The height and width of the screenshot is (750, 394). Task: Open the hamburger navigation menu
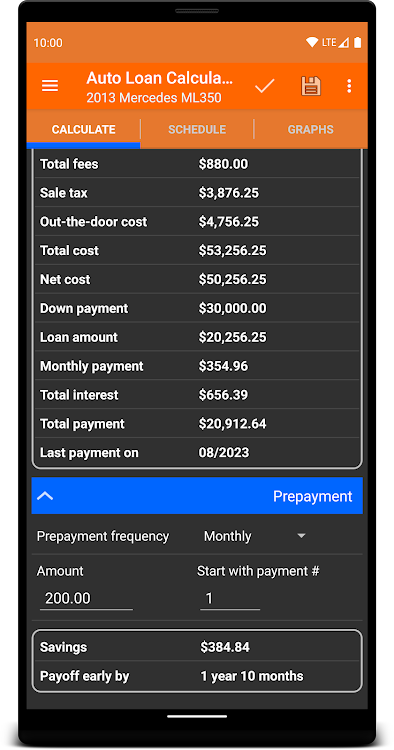click(50, 86)
